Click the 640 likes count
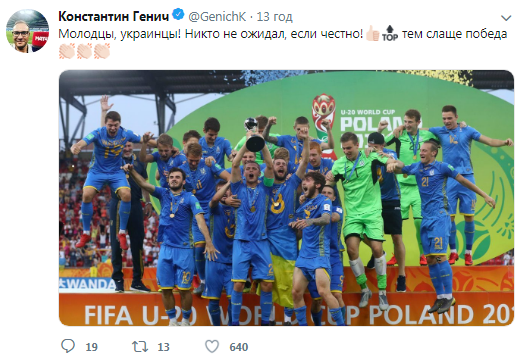This screenshot has width=519, height=360. (239, 347)
